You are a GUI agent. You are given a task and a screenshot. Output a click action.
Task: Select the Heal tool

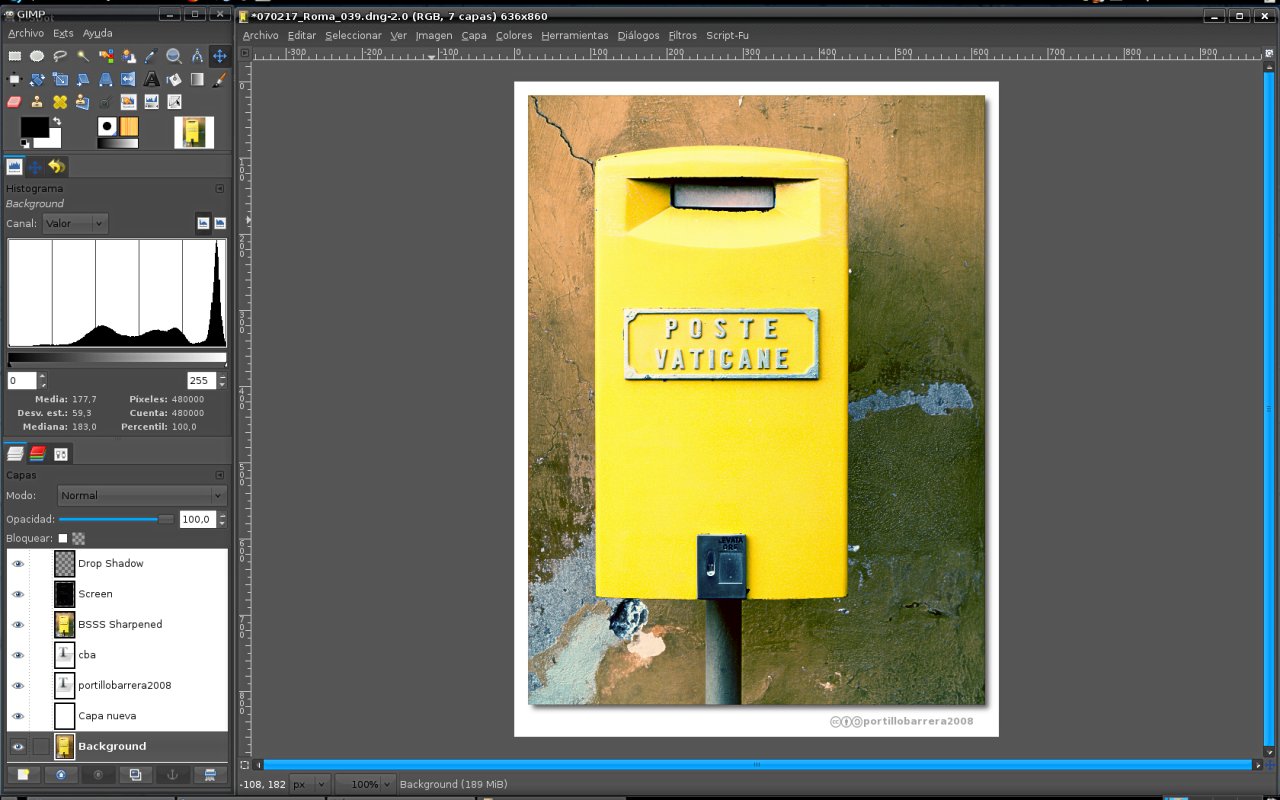pos(60,102)
